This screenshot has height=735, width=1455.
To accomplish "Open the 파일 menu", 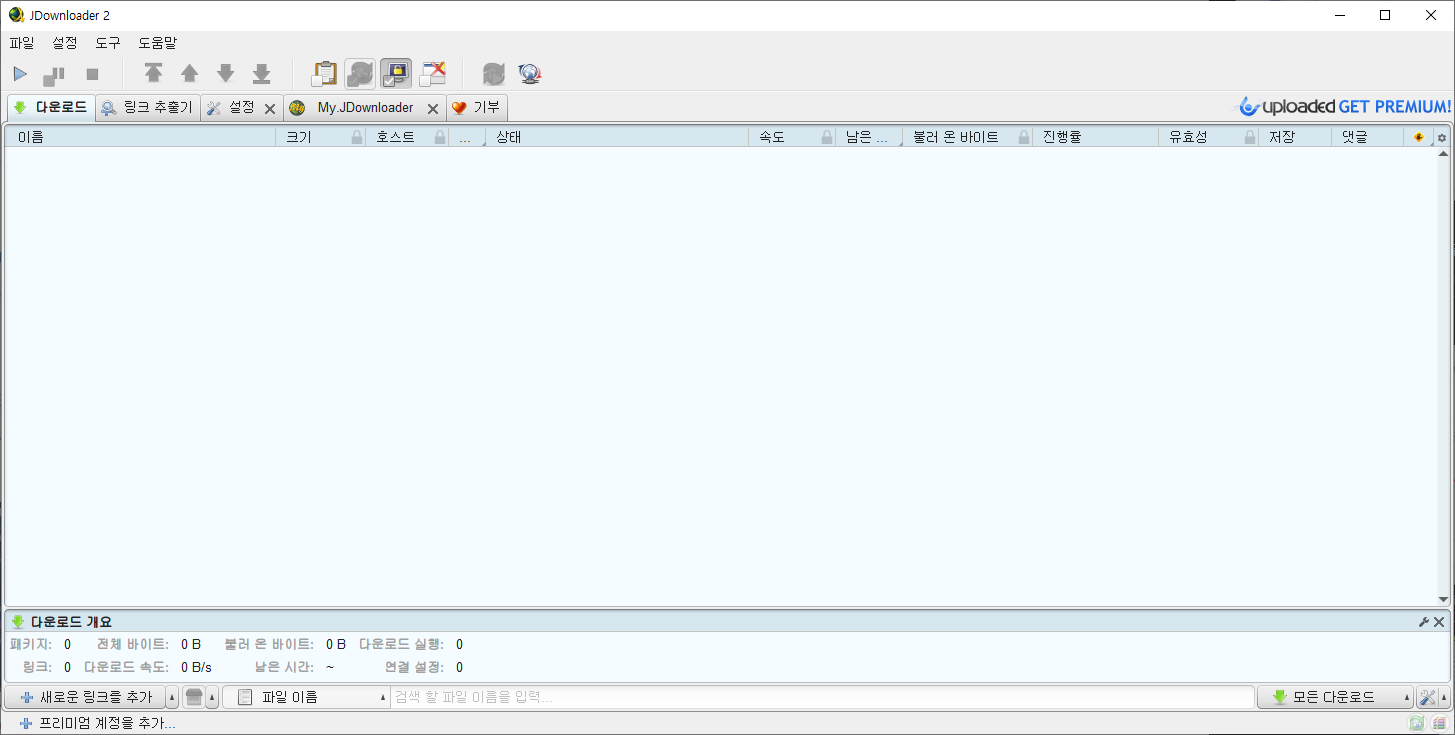I will point(21,43).
